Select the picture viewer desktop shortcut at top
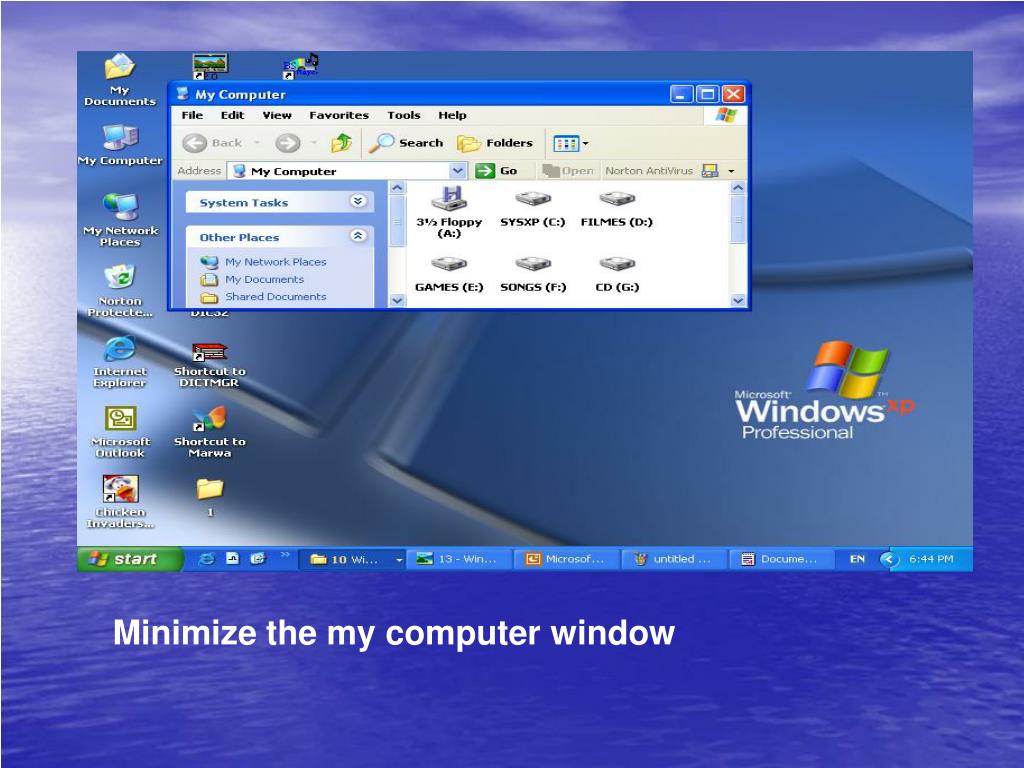This screenshot has width=1024, height=768. coord(210,66)
